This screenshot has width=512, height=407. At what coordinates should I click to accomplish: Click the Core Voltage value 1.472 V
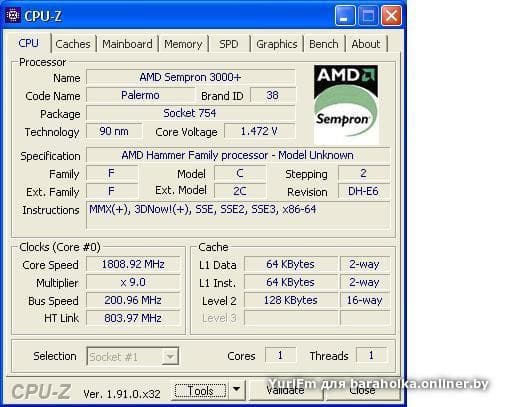tap(260, 131)
